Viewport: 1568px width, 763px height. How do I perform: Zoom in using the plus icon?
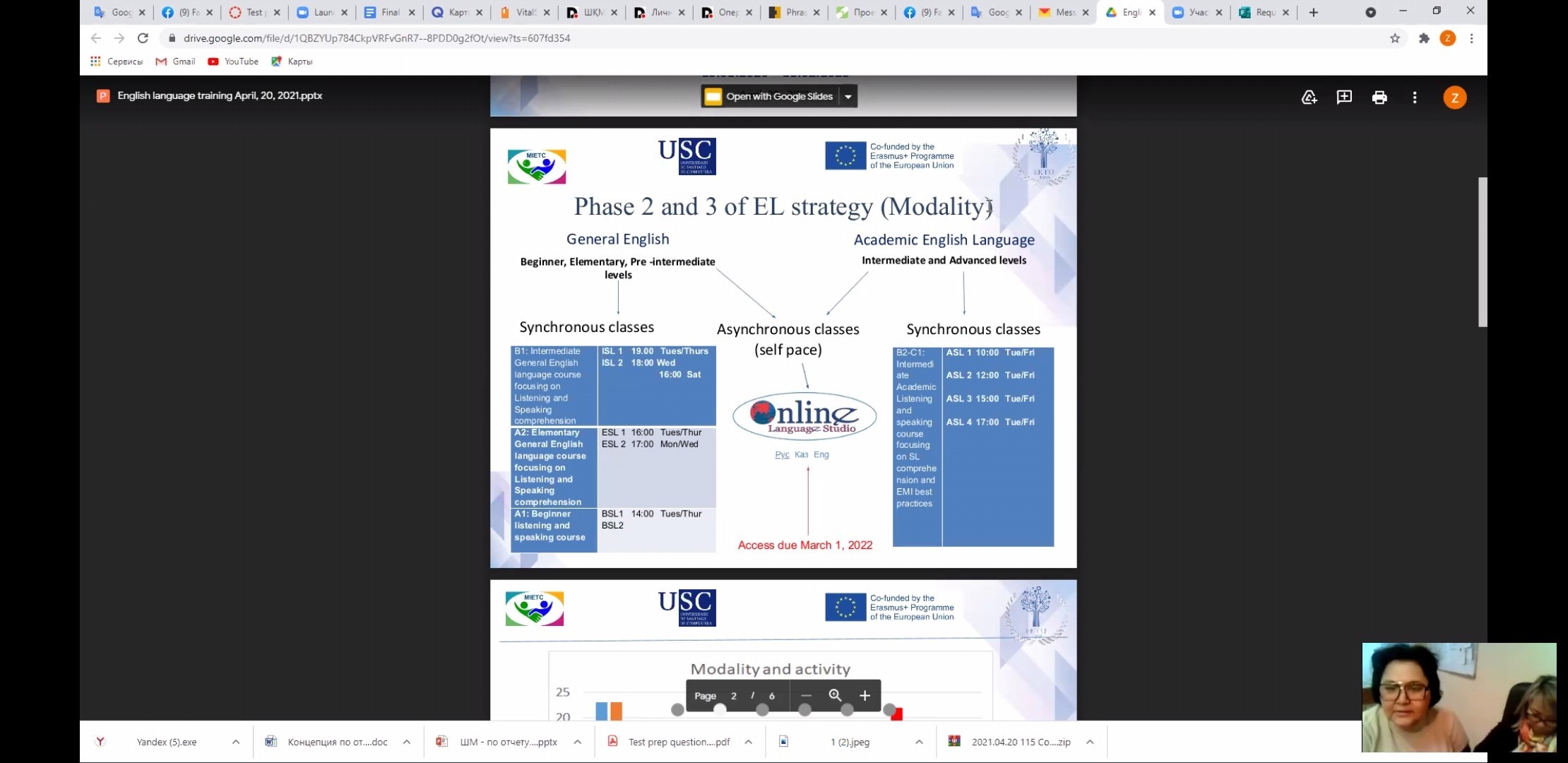pos(865,696)
